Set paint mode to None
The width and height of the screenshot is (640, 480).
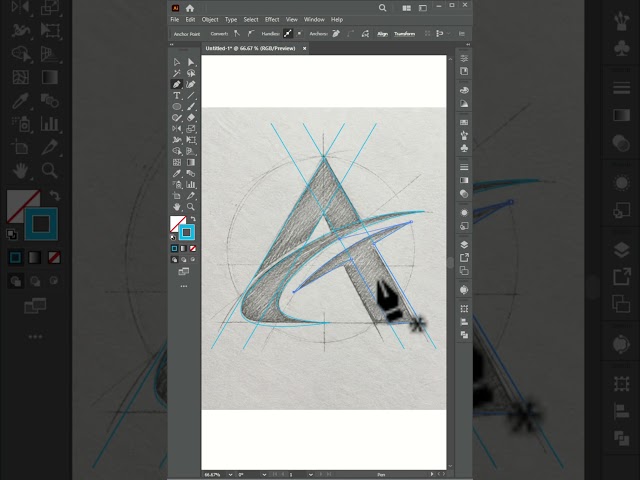[193, 248]
